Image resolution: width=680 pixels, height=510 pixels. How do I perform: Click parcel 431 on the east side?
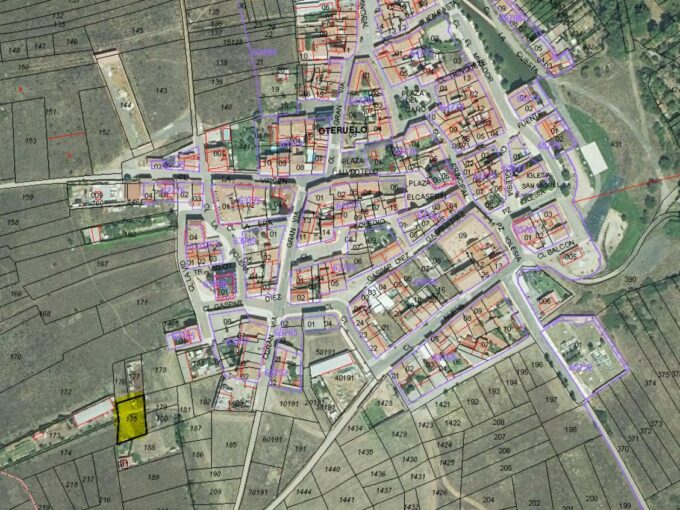click(616, 146)
